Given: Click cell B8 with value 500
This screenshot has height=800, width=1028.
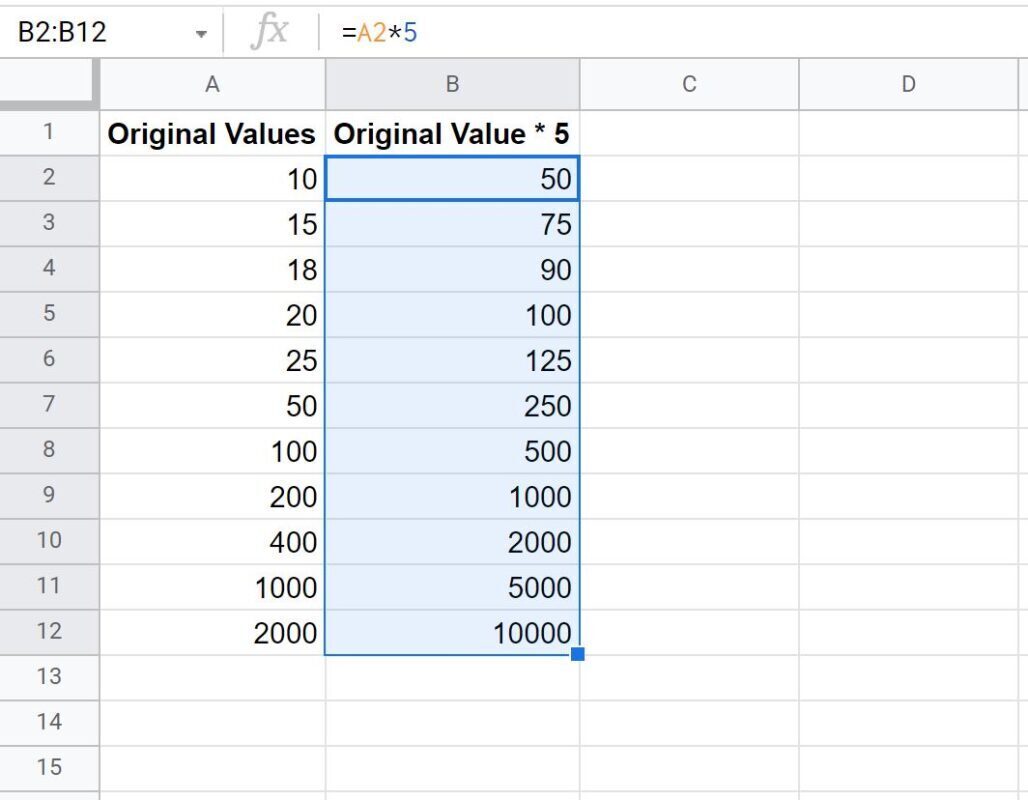Looking at the screenshot, I should [452, 450].
